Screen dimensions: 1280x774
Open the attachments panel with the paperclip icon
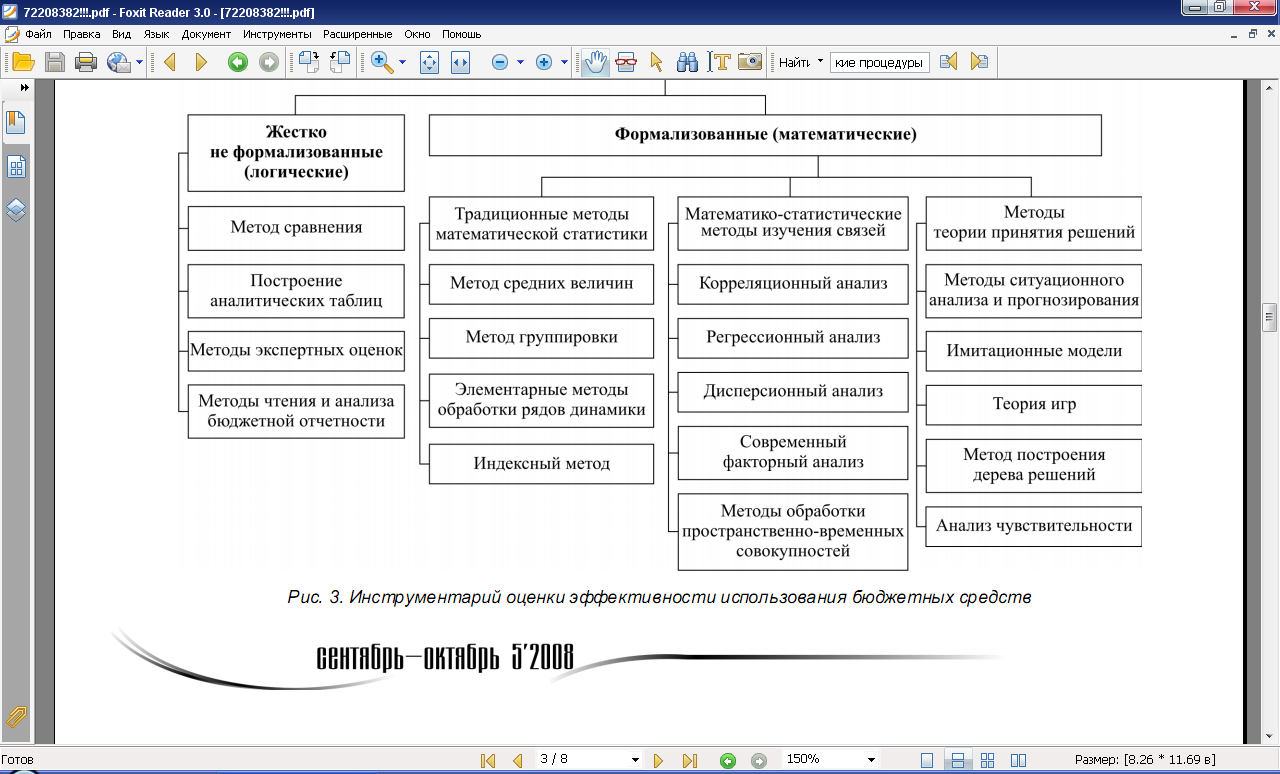(16, 717)
